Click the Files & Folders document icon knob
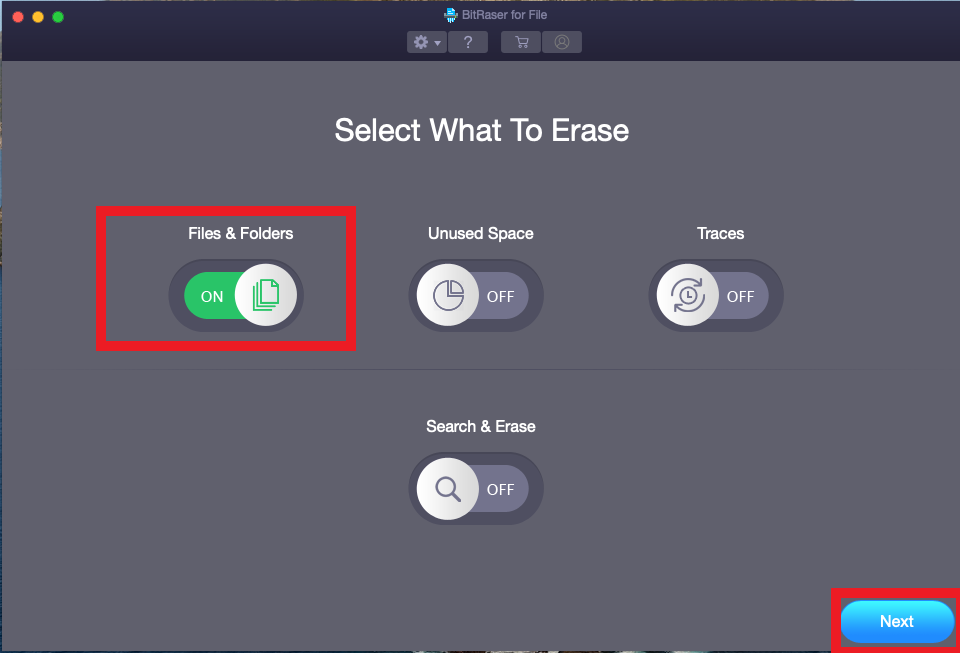The height and width of the screenshot is (653, 960). pos(266,295)
